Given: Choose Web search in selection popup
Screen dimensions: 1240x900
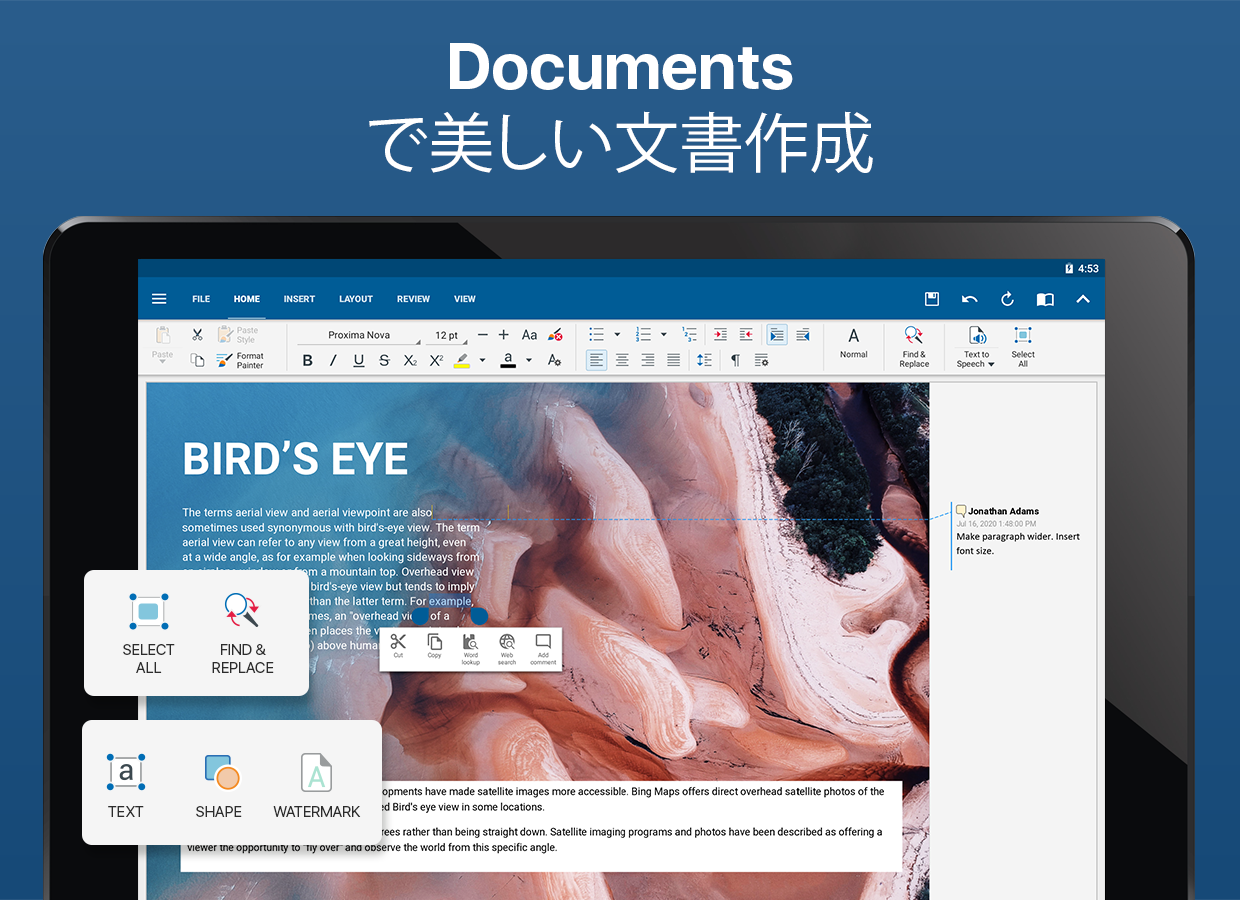Looking at the screenshot, I should pos(507,649).
